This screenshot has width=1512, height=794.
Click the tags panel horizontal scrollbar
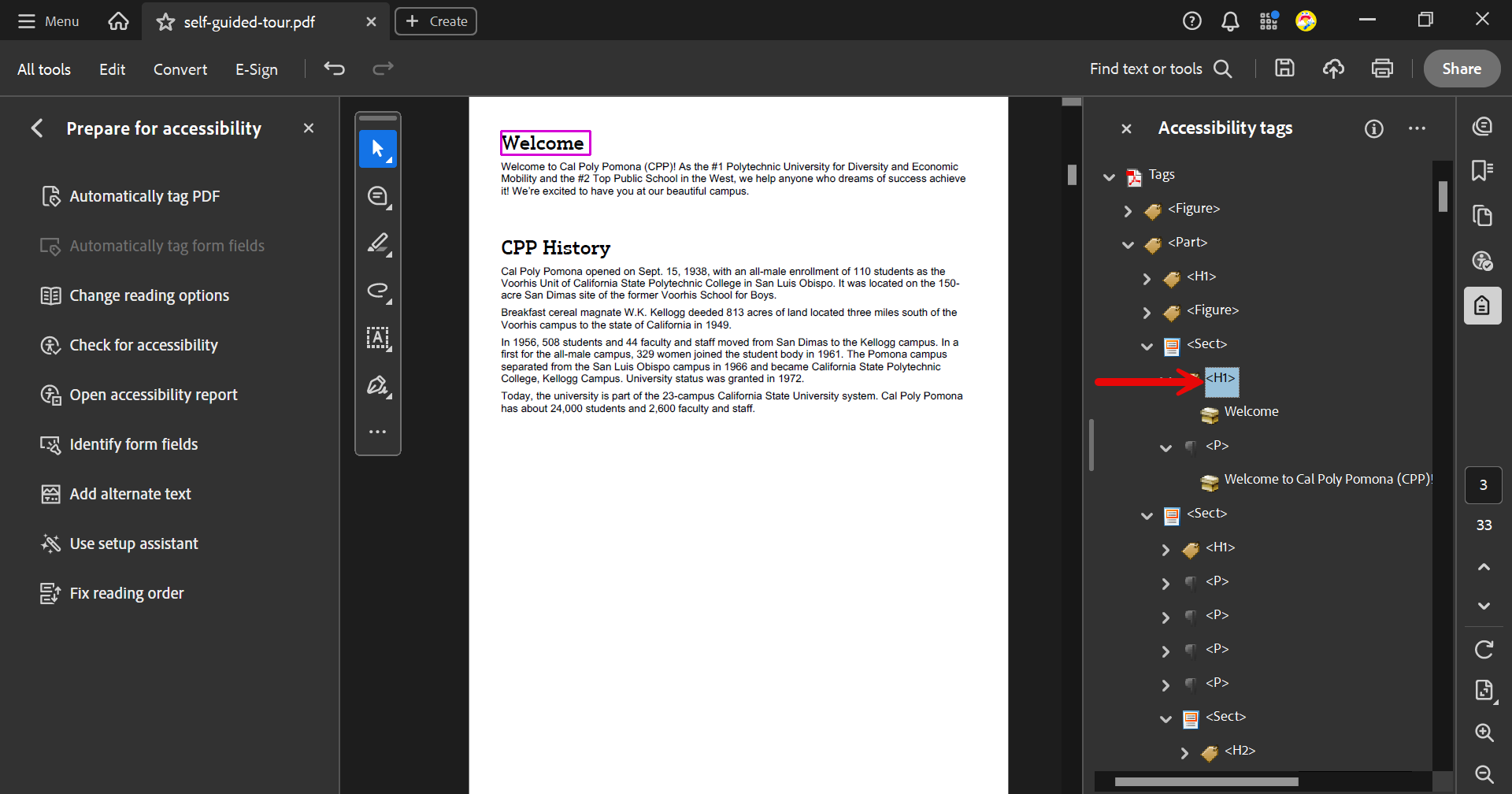[x=1206, y=782]
